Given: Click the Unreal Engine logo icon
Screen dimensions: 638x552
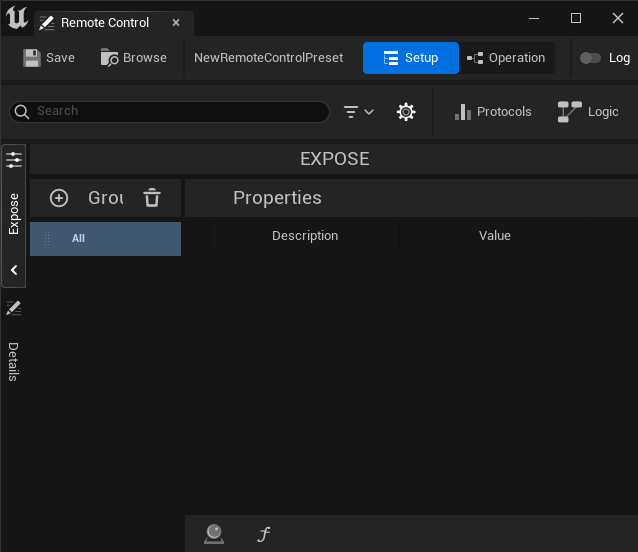Looking at the screenshot, I should pyautogui.click(x=17, y=18).
